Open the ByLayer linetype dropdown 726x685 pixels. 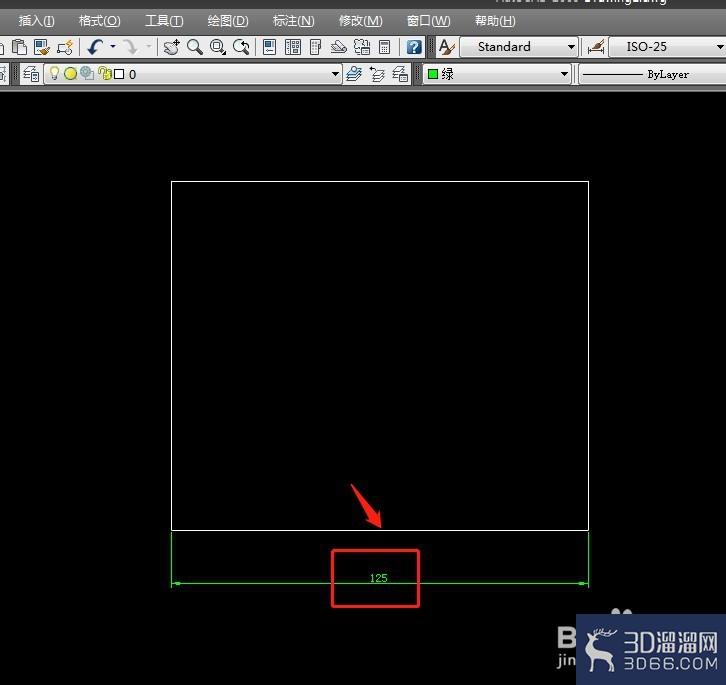tap(653, 74)
